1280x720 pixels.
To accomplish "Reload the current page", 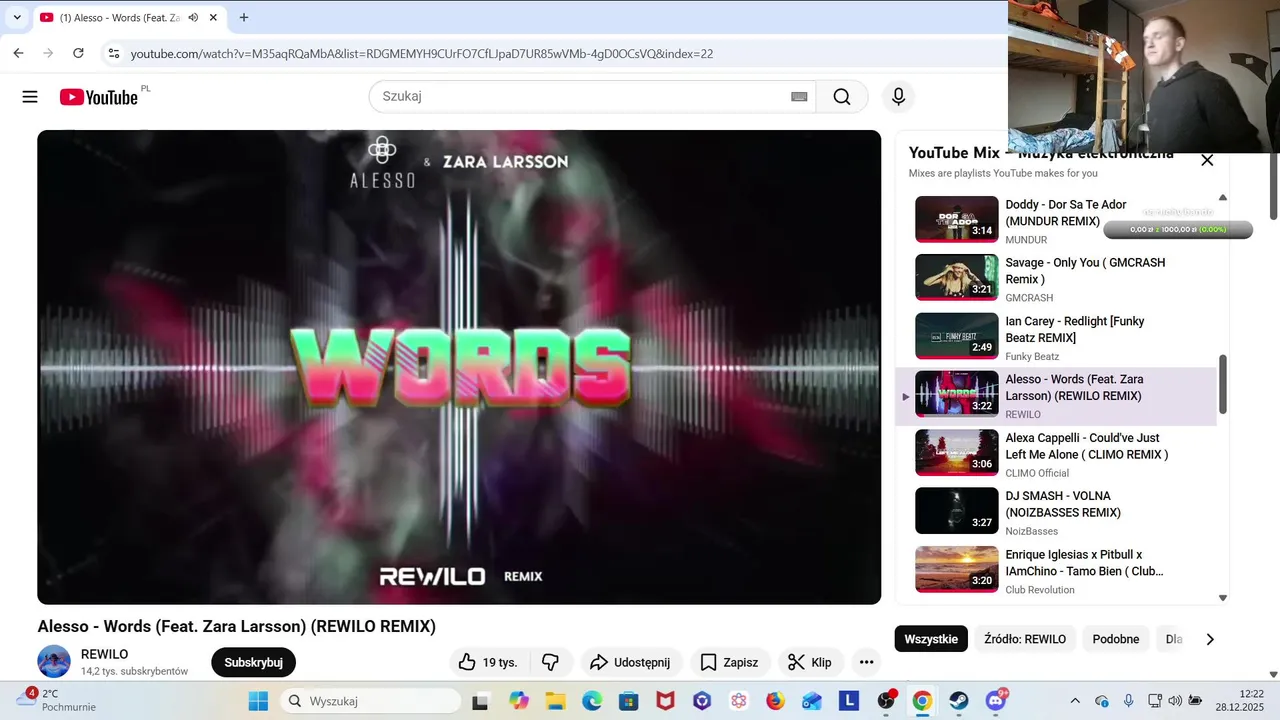I will coord(79,53).
